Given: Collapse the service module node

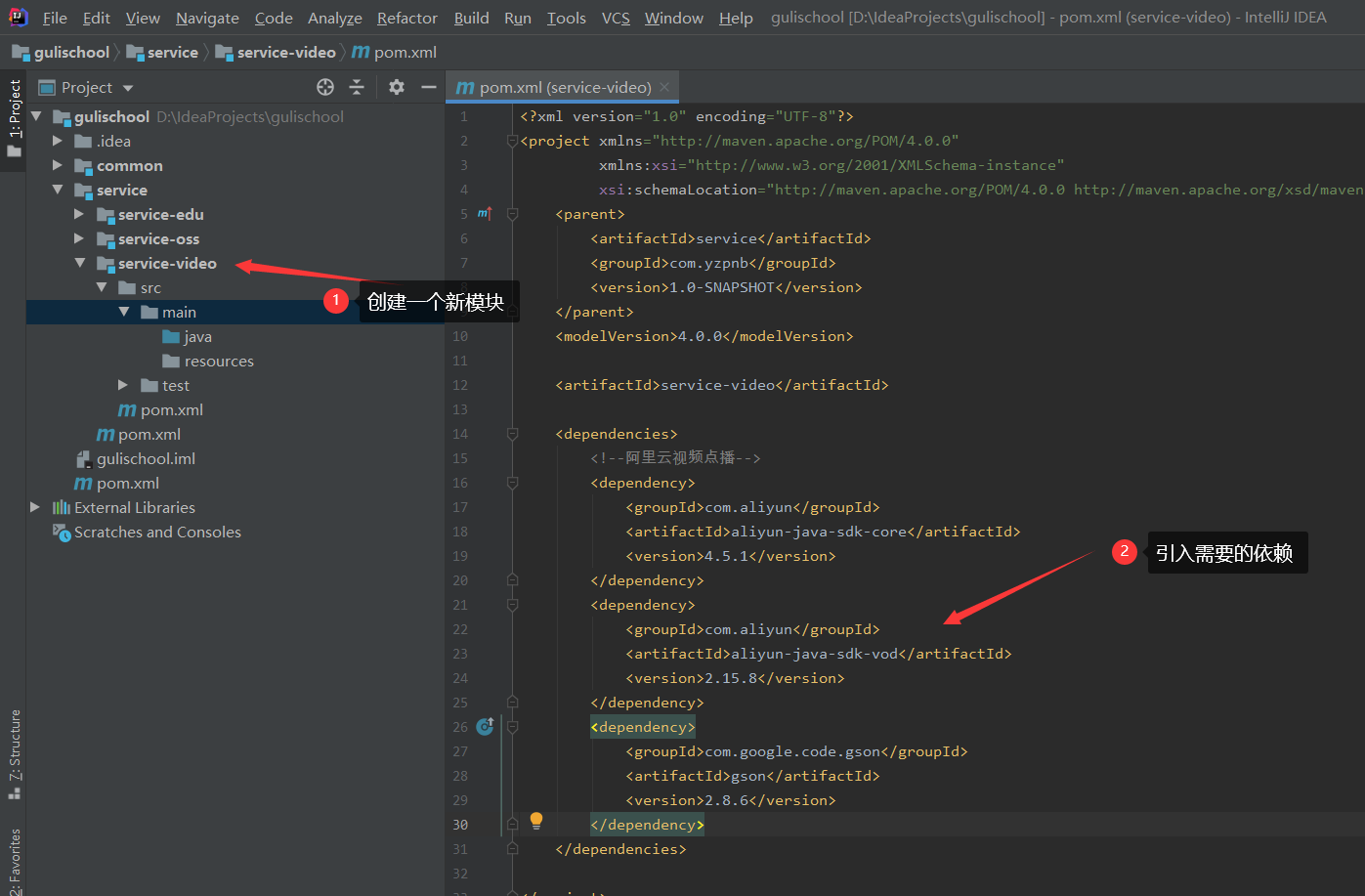Looking at the screenshot, I should pyautogui.click(x=58, y=190).
